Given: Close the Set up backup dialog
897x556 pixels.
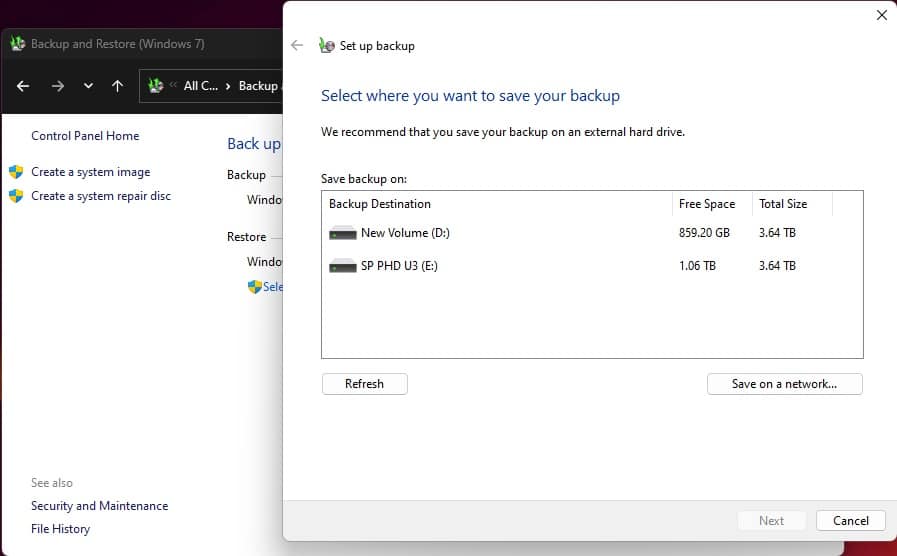Looking at the screenshot, I should click(882, 15).
